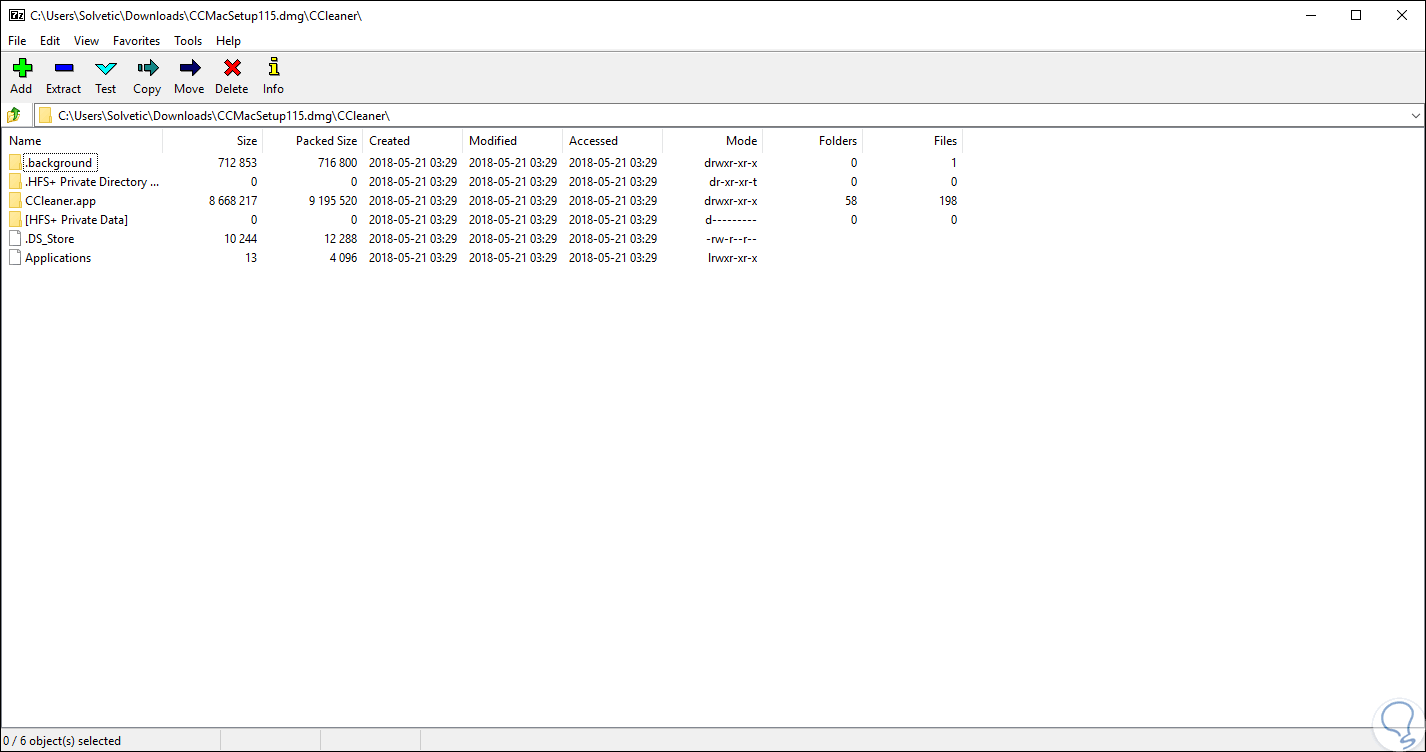Click the 7-Zip title bar app icon
The image size is (1426, 752).
coord(16,15)
